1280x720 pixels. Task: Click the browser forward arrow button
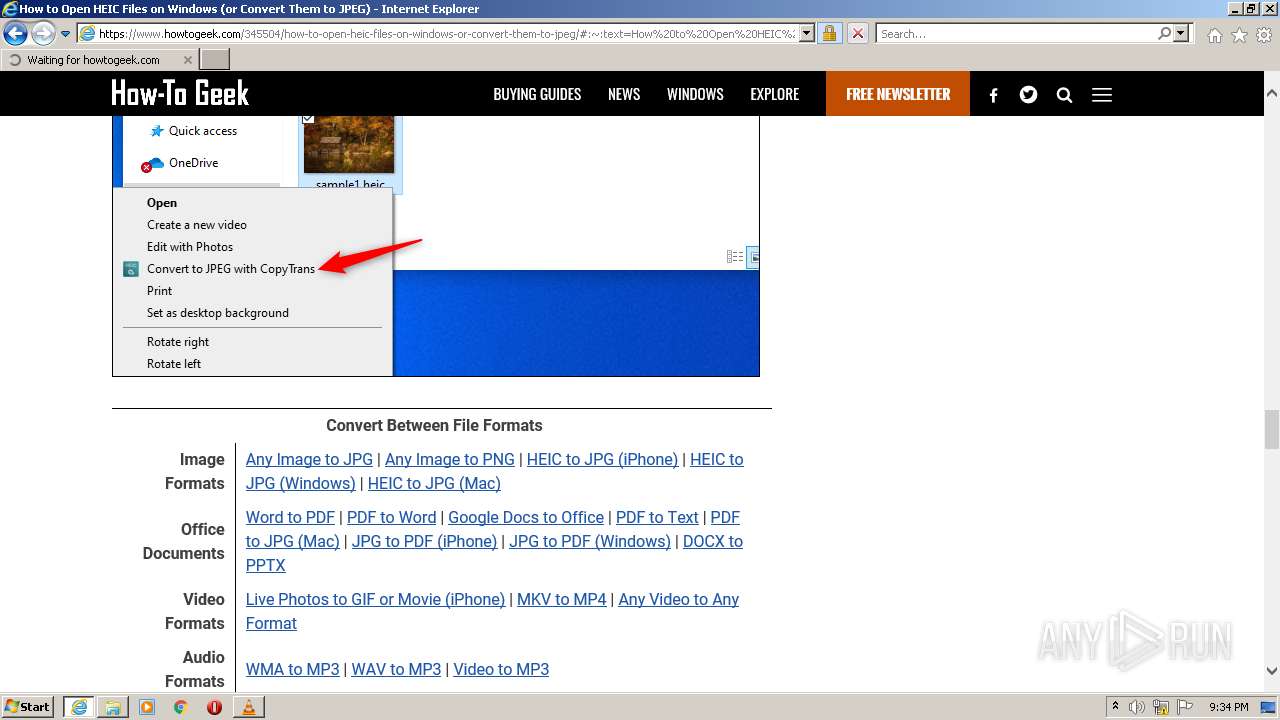click(x=43, y=33)
